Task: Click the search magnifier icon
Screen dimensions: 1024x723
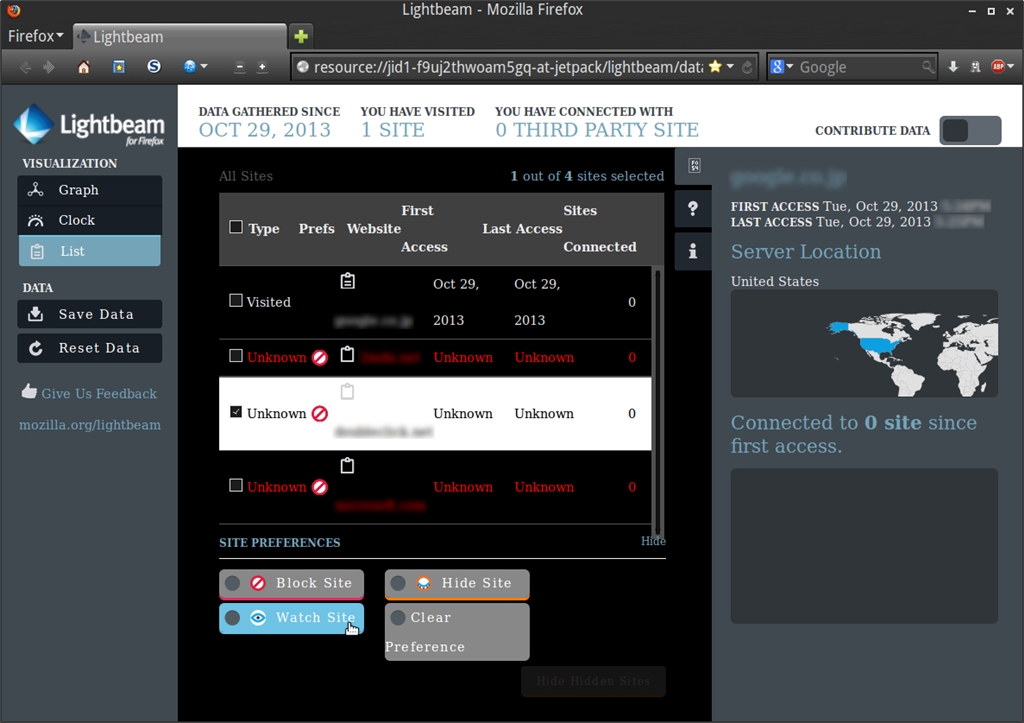Action: [x=927, y=67]
